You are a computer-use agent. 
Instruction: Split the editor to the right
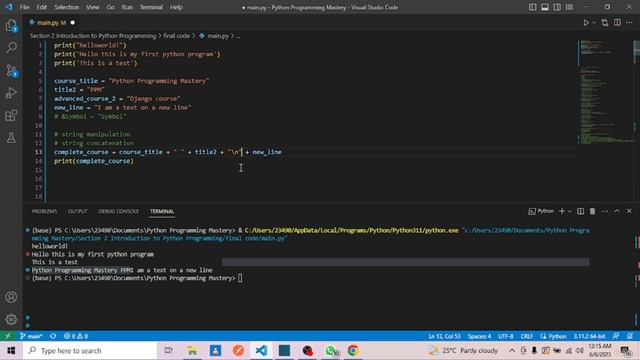click(617, 23)
